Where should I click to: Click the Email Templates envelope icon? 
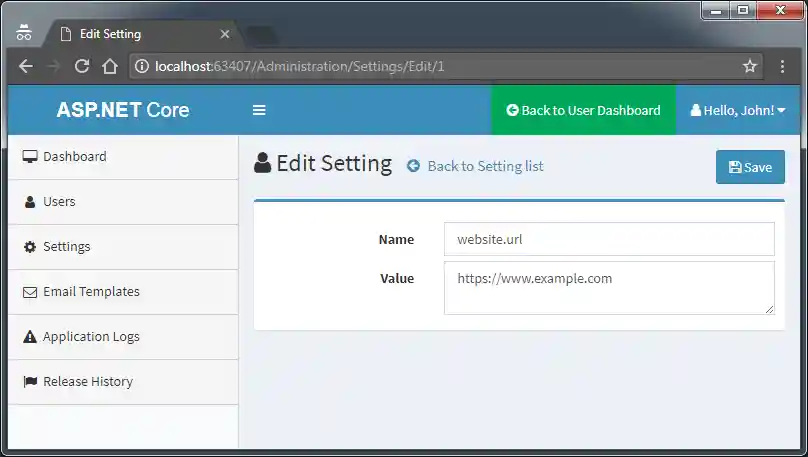(30, 292)
